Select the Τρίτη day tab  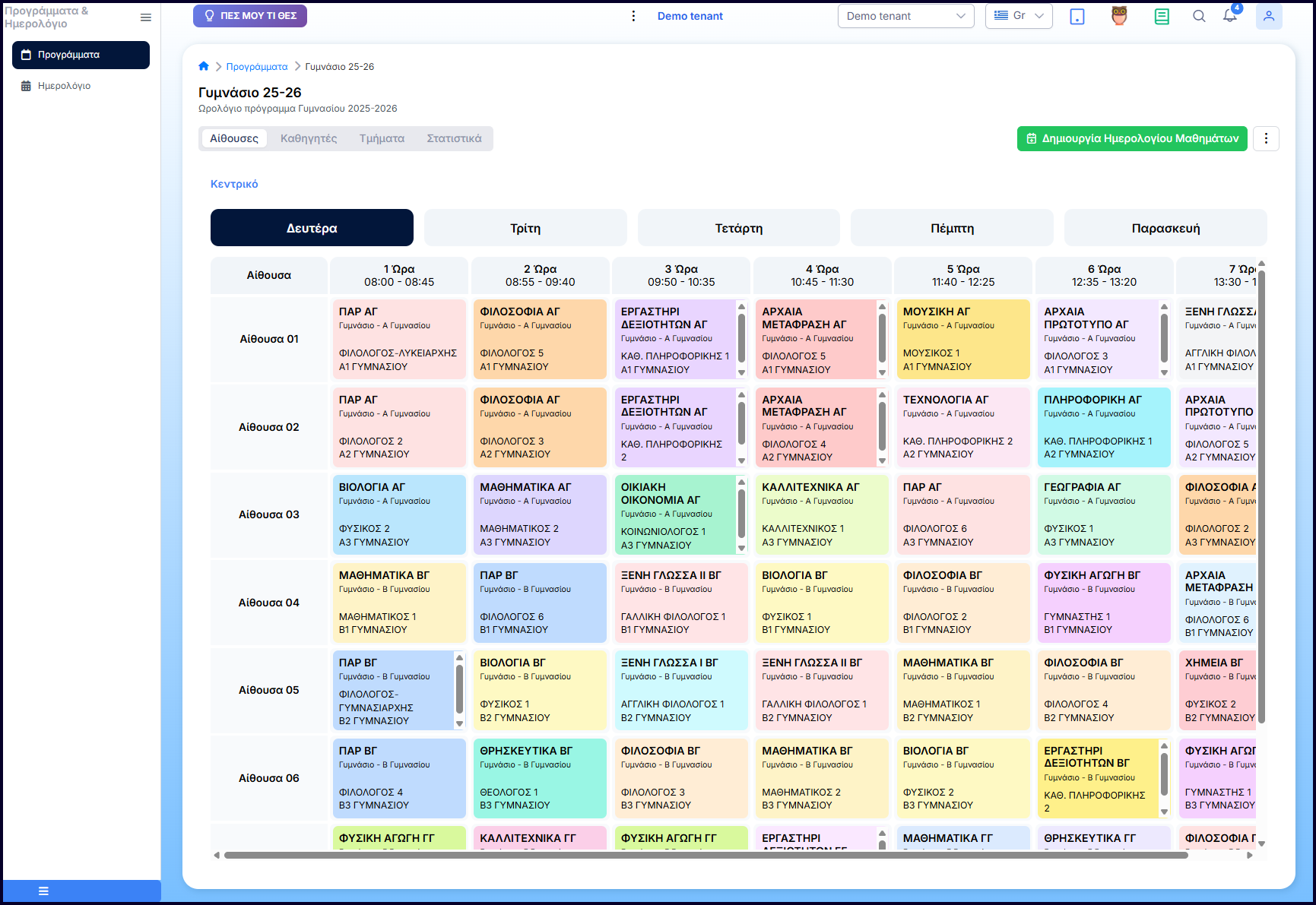coord(525,228)
